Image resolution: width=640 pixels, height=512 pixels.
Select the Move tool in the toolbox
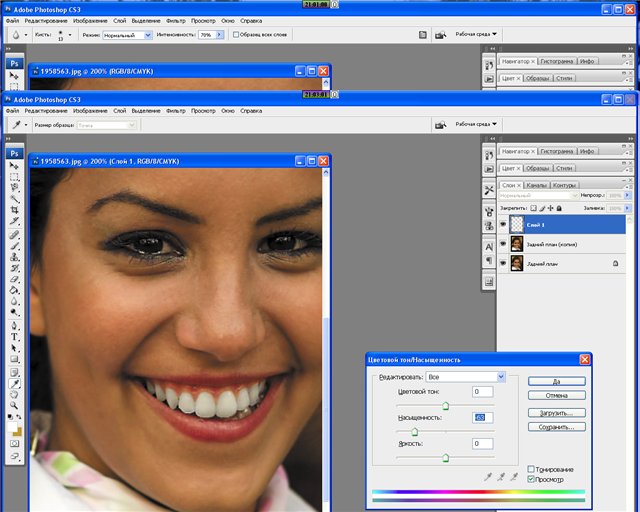click(x=15, y=166)
